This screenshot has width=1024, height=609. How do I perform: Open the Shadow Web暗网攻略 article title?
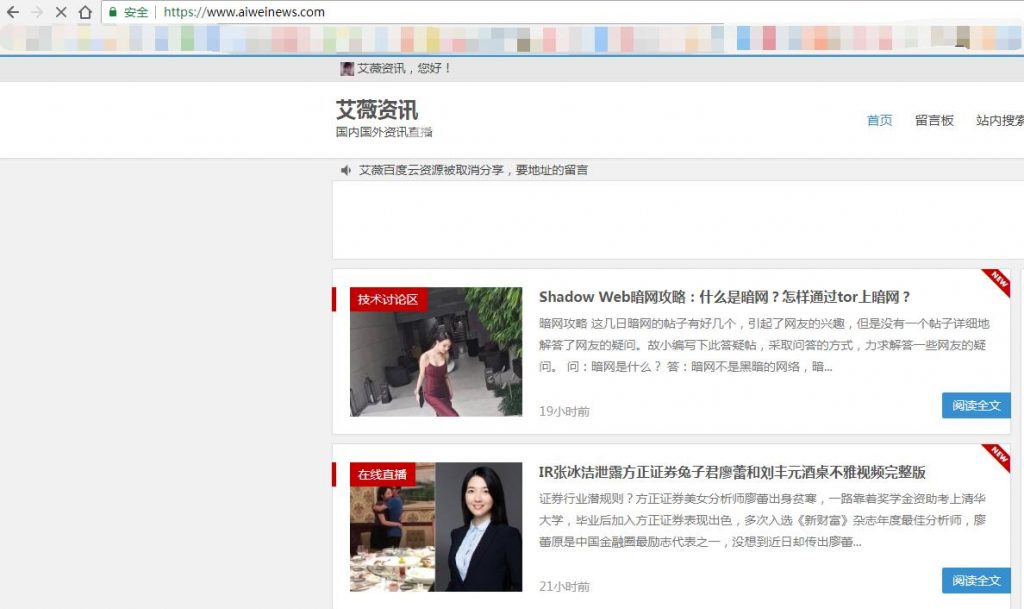point(724,297)
